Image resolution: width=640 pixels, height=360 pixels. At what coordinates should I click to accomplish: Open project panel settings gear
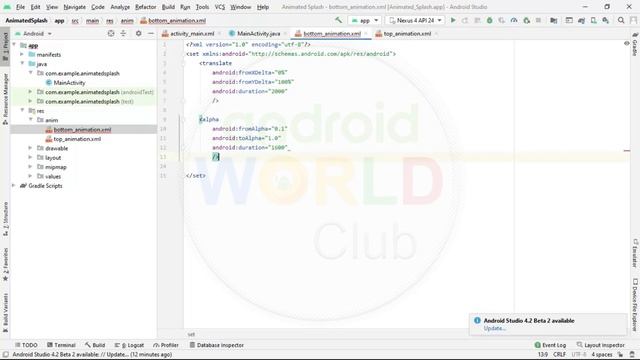click(139, 33)
